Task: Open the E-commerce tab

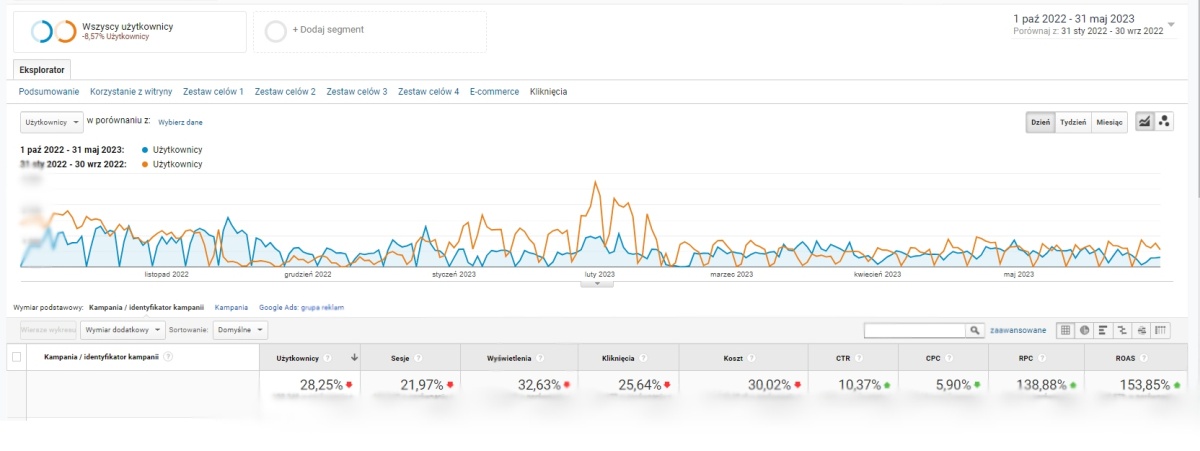Action: 494,92
